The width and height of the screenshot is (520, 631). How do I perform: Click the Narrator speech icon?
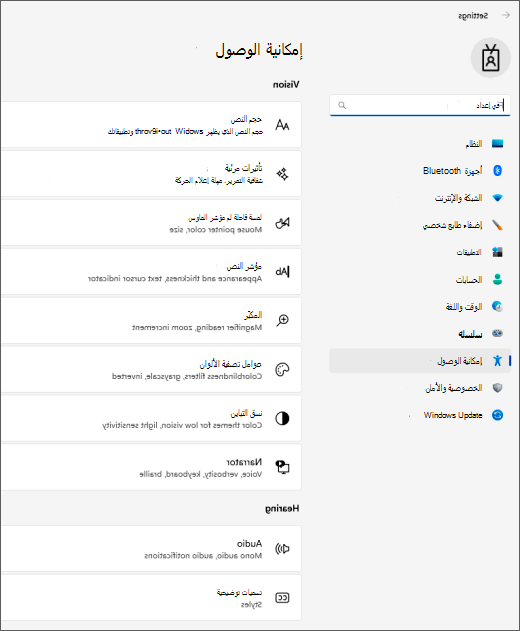282,467
